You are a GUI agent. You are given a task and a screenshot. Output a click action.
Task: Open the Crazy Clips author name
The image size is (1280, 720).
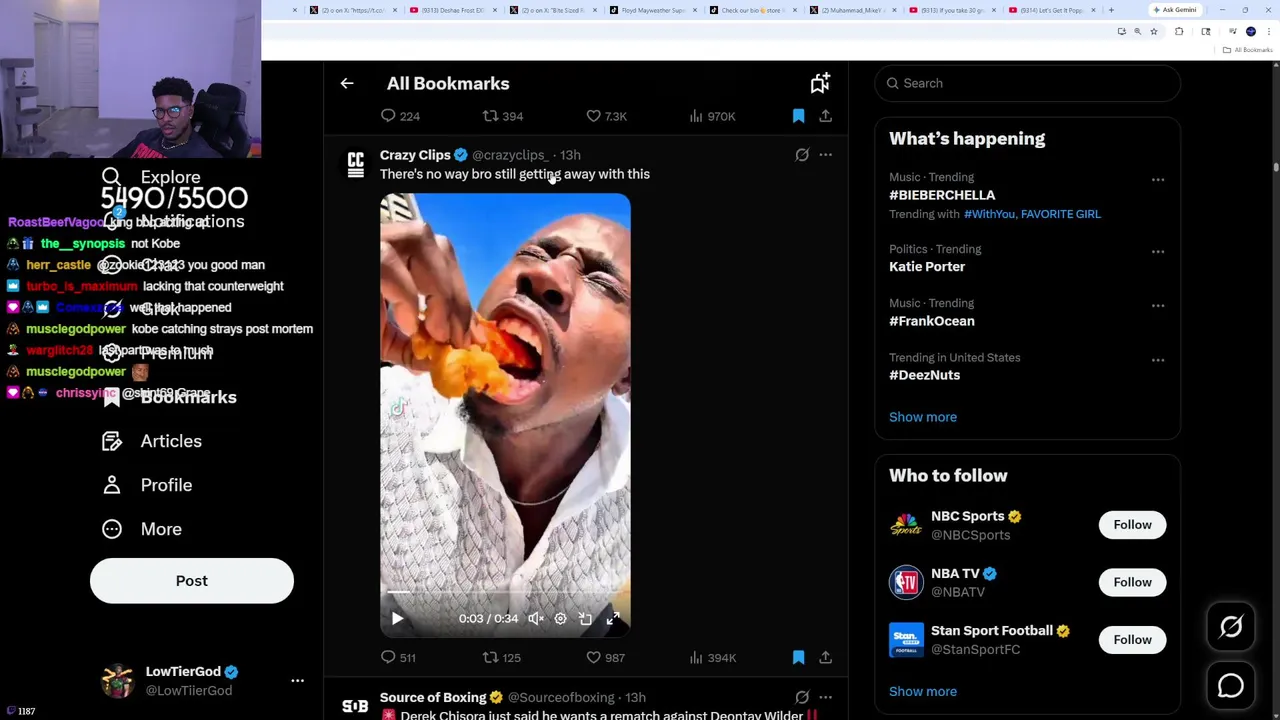(415, 155)
